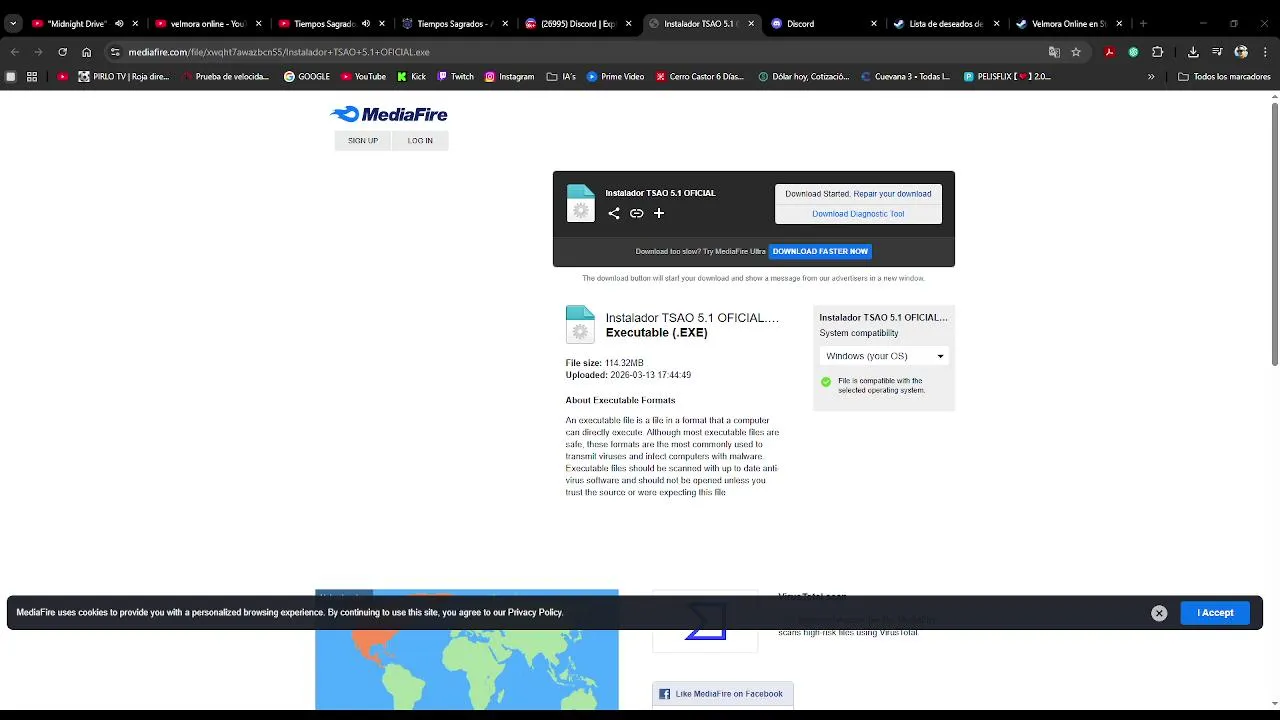Click Repair your download link

[892, 194]
